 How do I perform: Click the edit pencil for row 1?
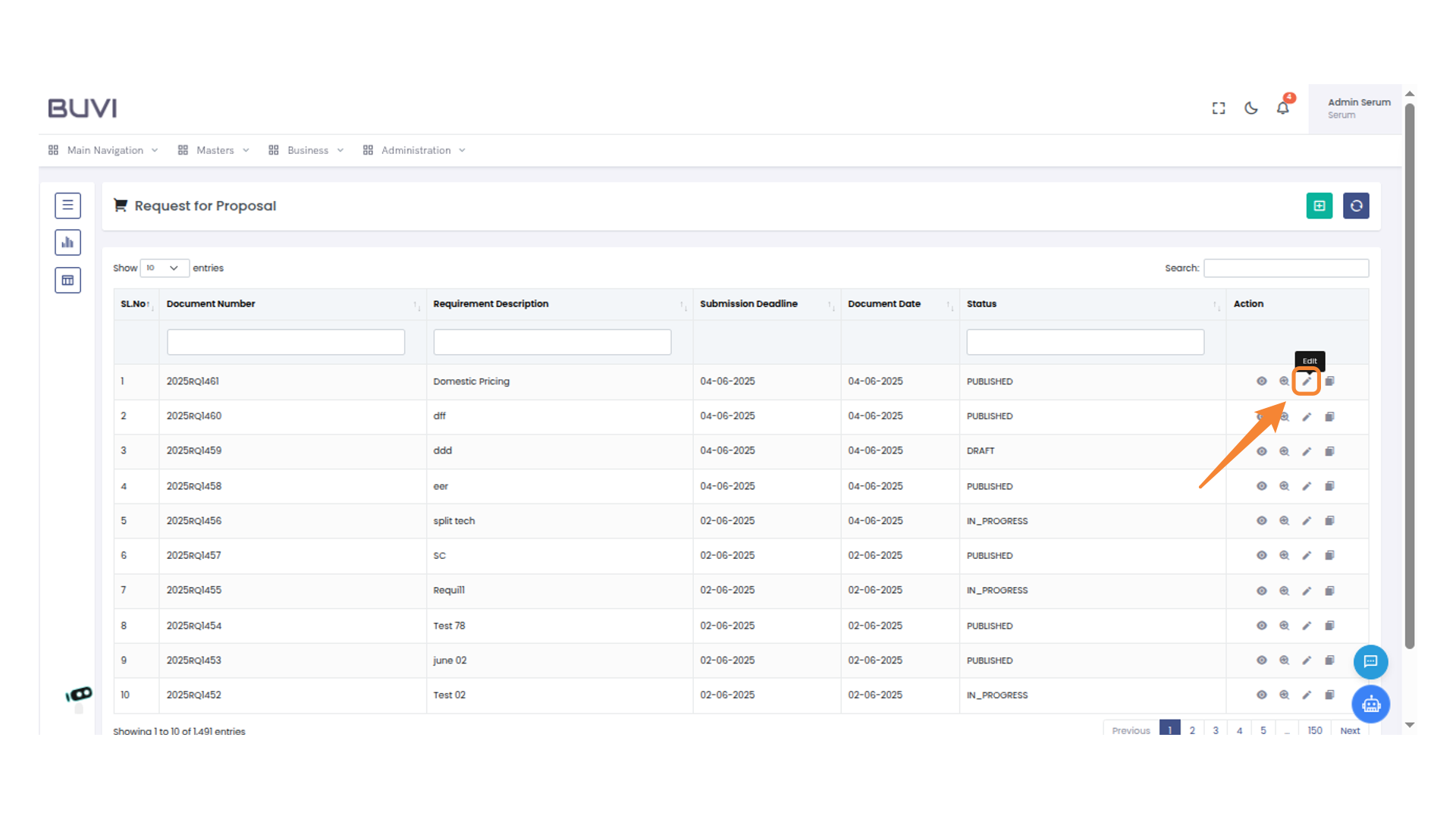(1307, 381)
